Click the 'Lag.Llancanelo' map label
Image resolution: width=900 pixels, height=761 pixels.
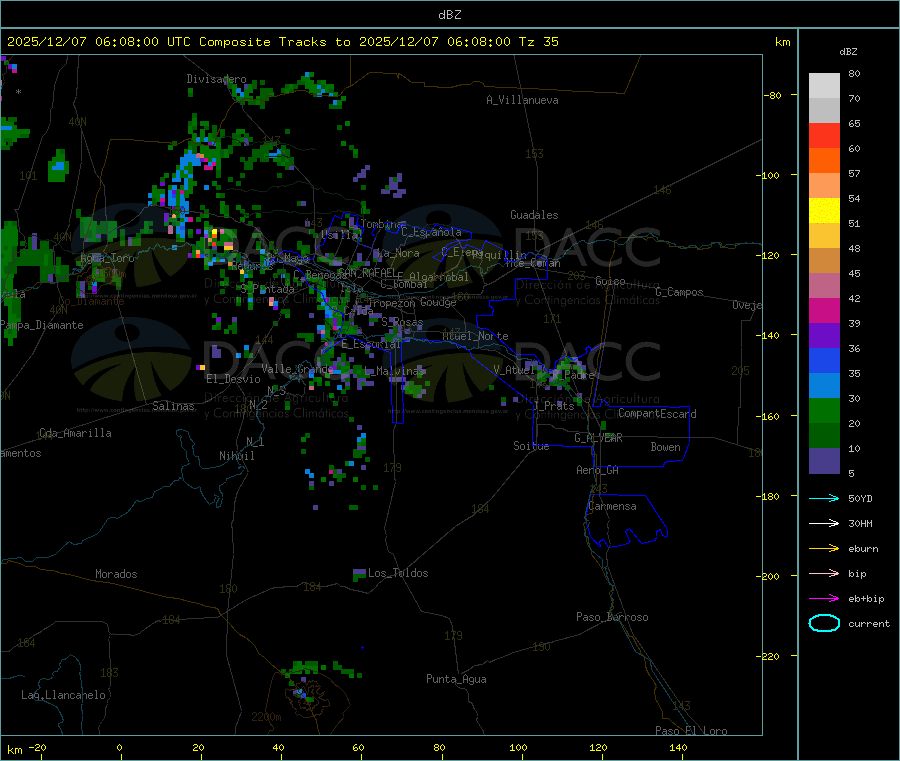63,695
